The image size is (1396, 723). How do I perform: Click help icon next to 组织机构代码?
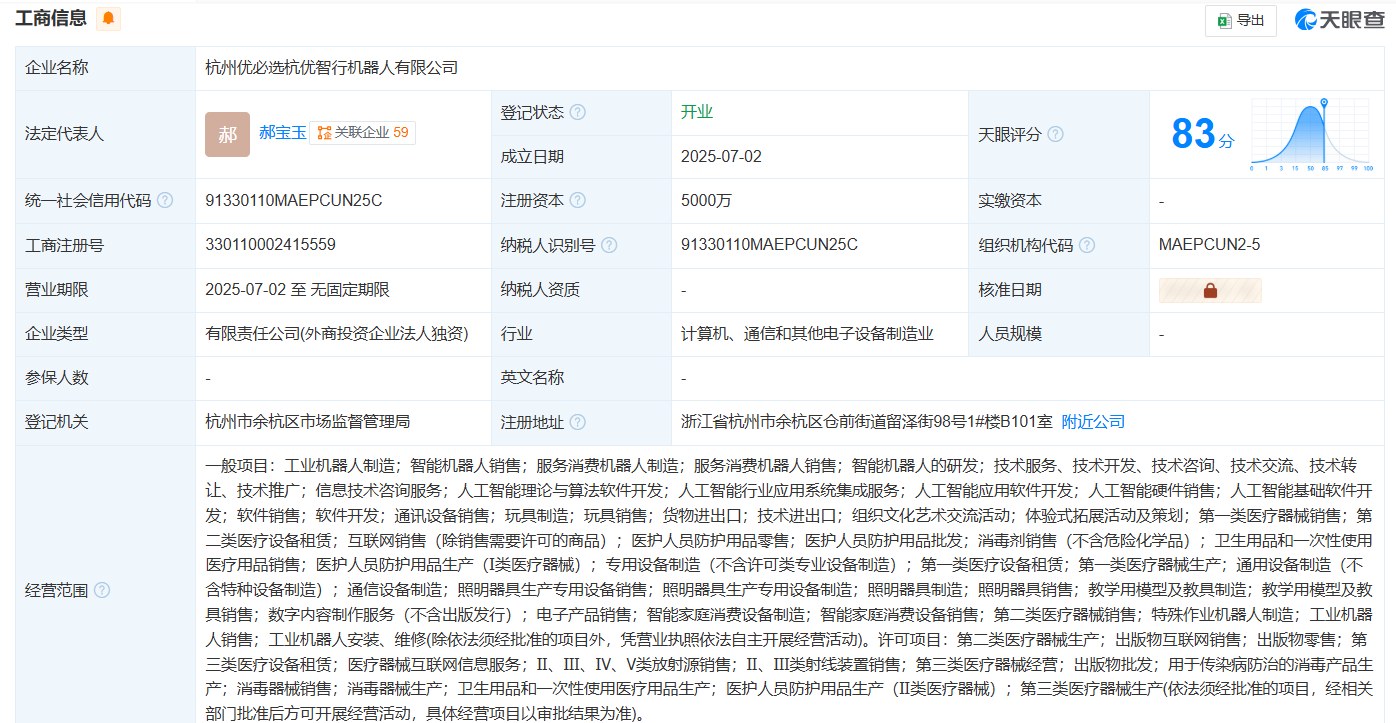click(x=1087, y=245)
